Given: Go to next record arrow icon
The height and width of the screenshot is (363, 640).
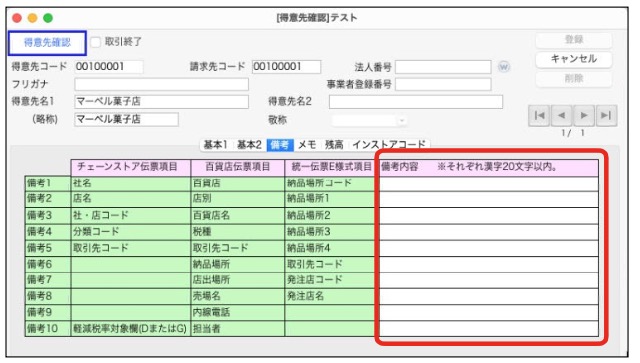Looking at the screenshot, I should 584,116.
